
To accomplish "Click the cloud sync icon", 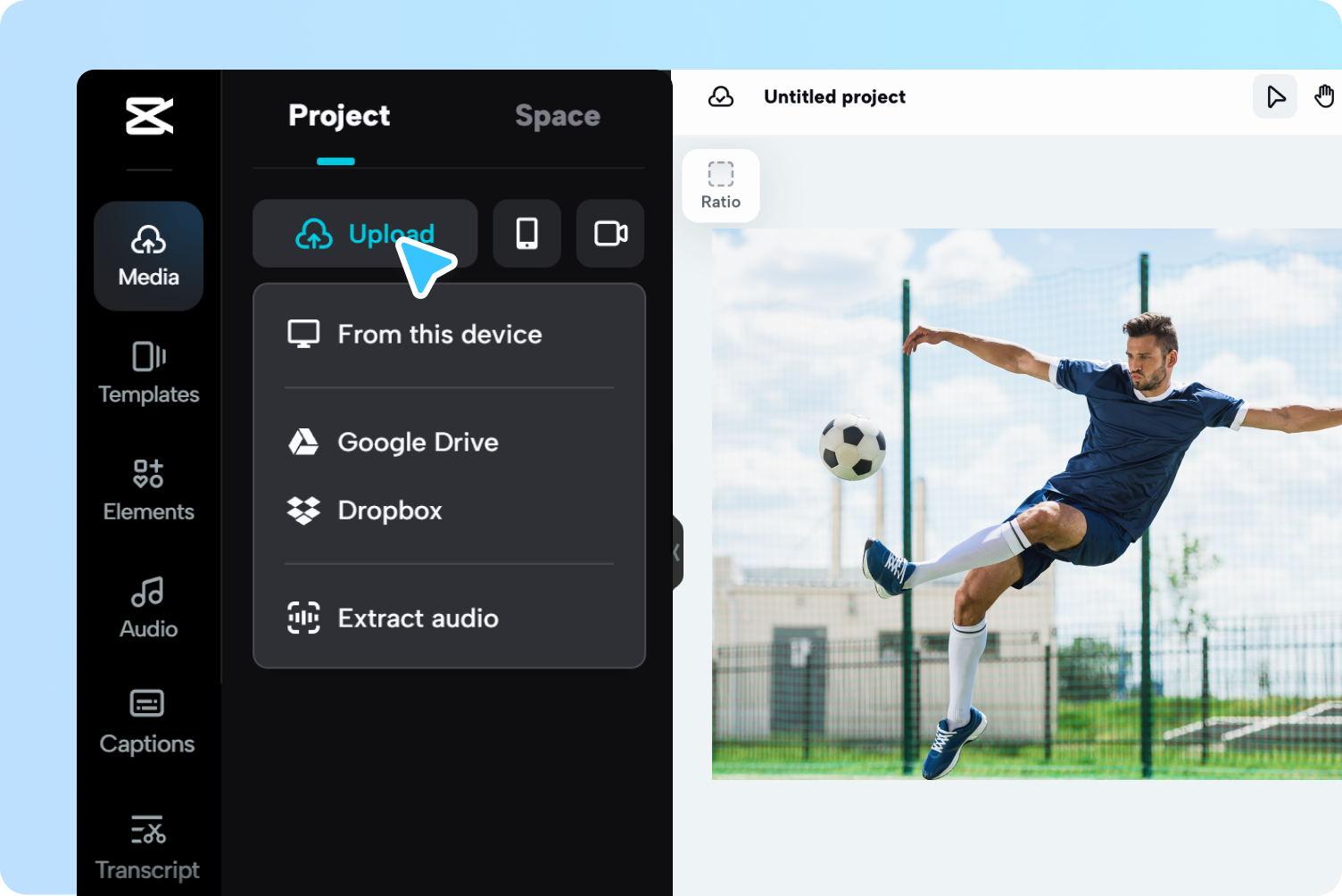I will pyautogui.click(x=720, y=96).
